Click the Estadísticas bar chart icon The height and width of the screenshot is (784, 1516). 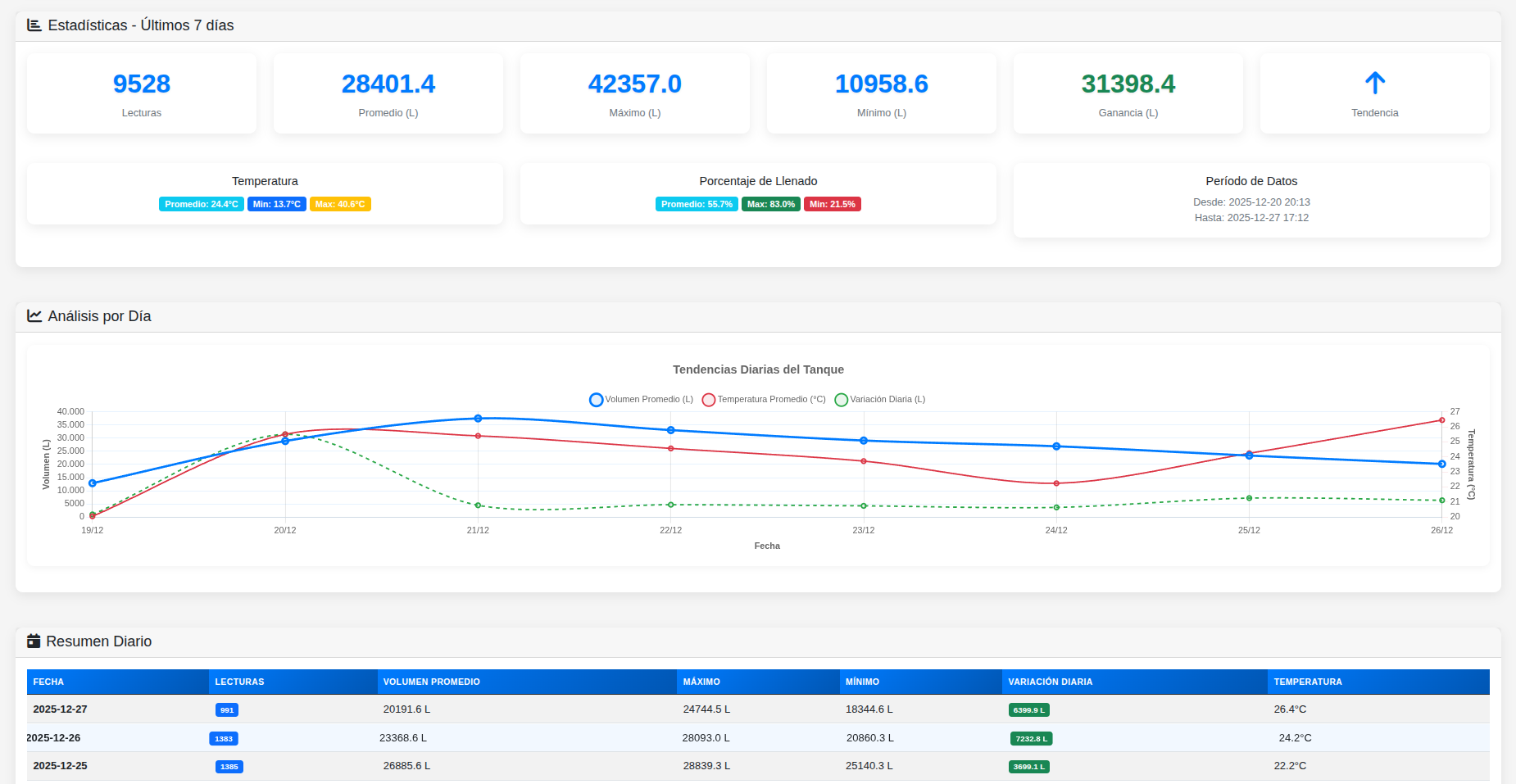coord(34,25)
